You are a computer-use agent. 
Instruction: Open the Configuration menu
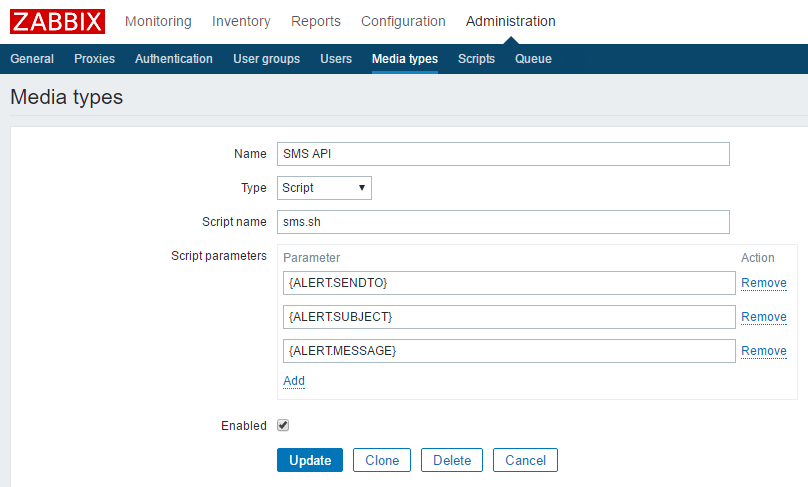[403, 21]
